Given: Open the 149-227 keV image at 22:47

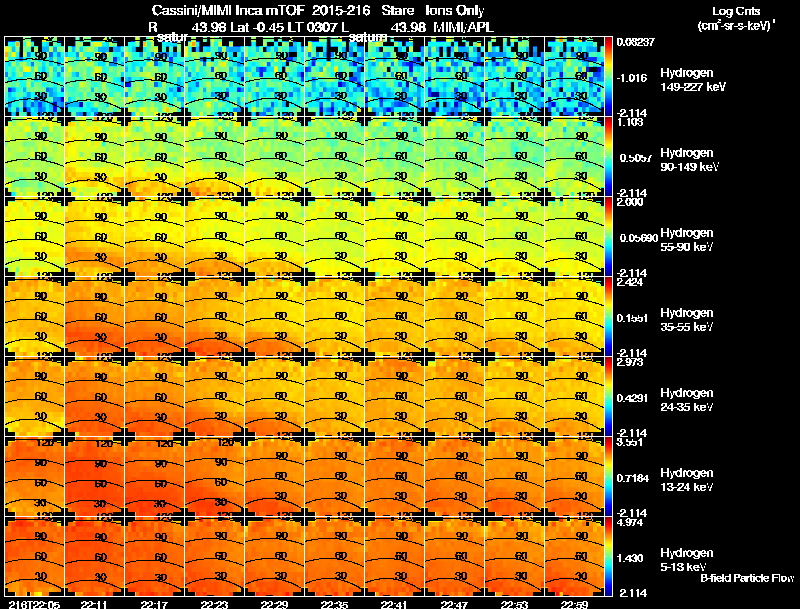Looking at the screenshot, I should tap(454, 77).
